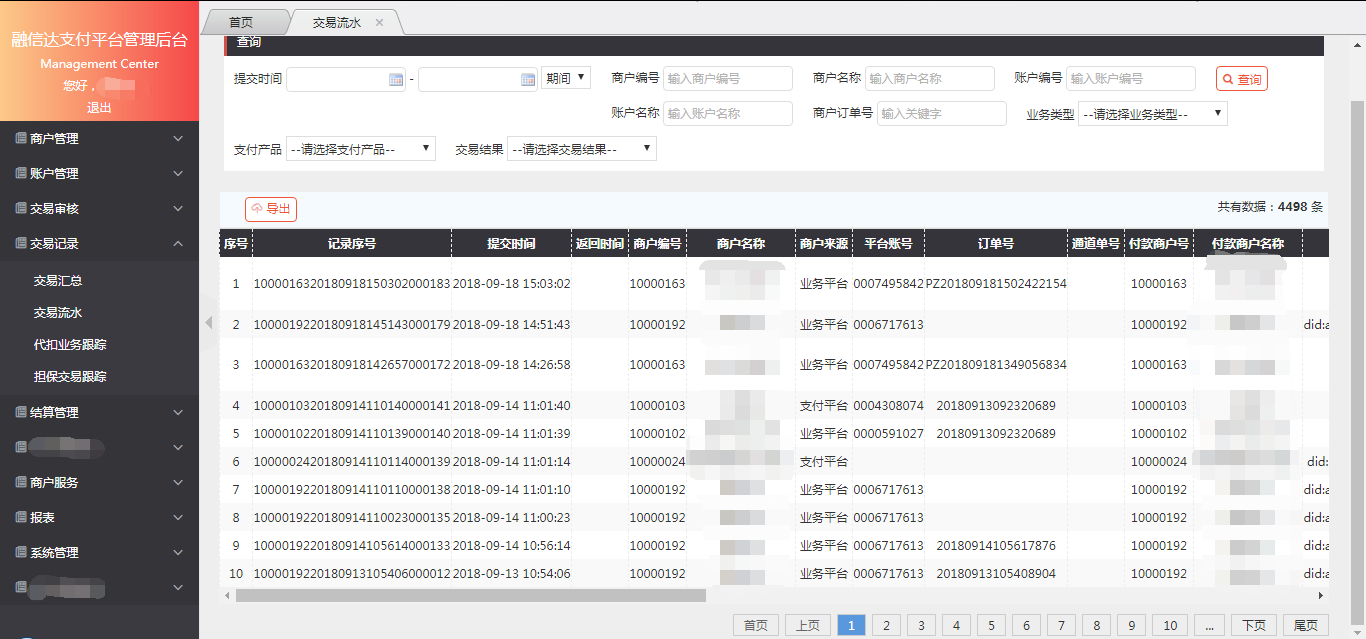Image resolution: width=1366 pixels, height=639 pixels.
Task: Open 担保交易跟踪 submenu item
Action: click(x=70, y=377)
